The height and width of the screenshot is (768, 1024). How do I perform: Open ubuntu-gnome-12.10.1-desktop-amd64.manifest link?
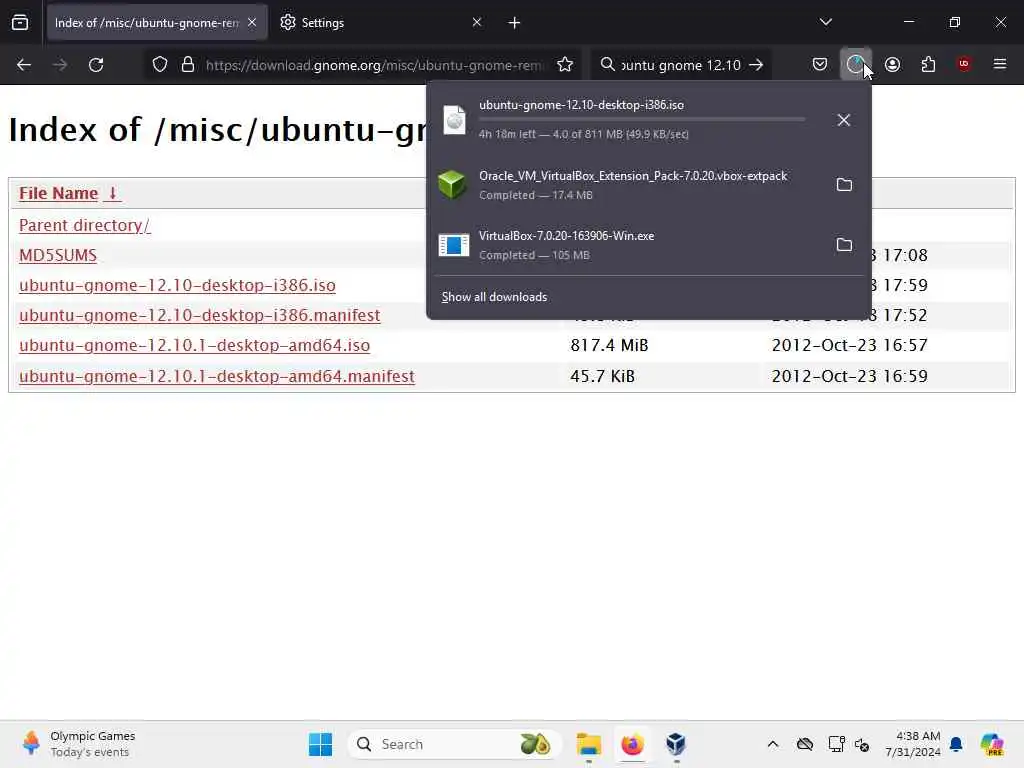(217, 377)
